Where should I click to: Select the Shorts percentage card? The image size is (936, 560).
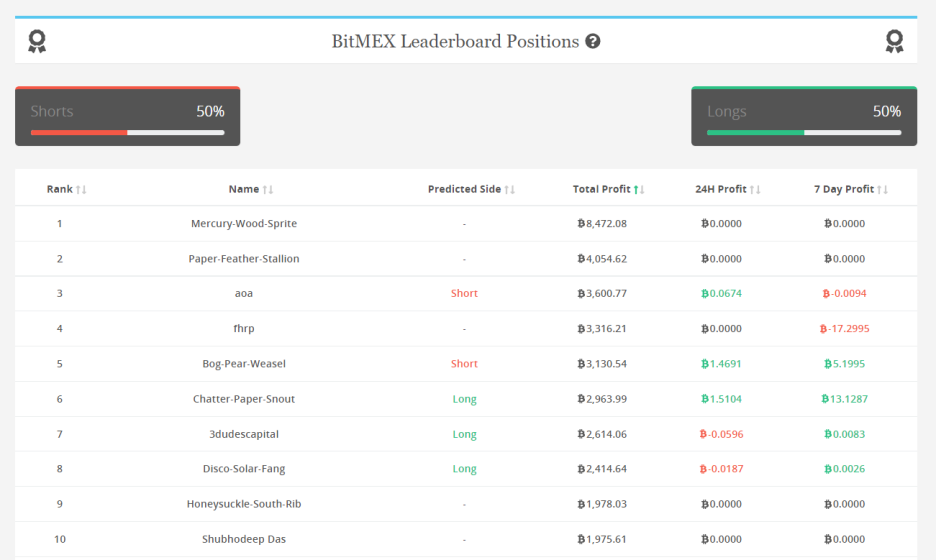tap(128, 116)
